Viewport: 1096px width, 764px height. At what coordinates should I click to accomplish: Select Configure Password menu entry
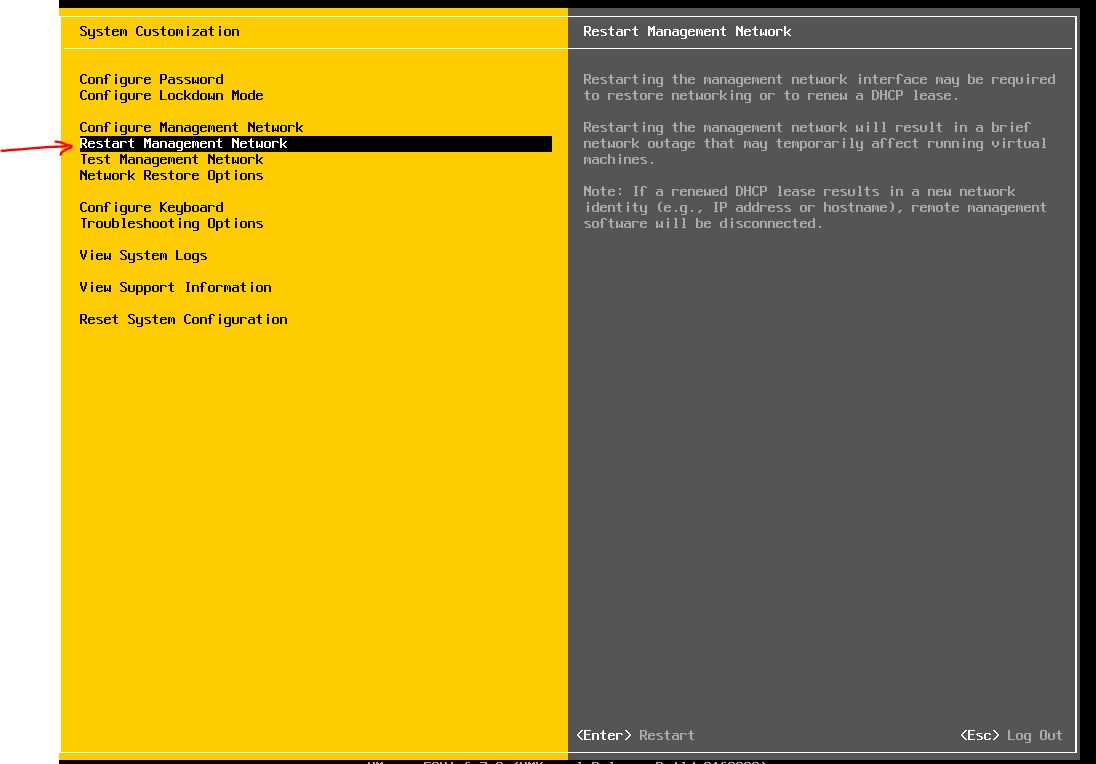click(x=151, y=80)
